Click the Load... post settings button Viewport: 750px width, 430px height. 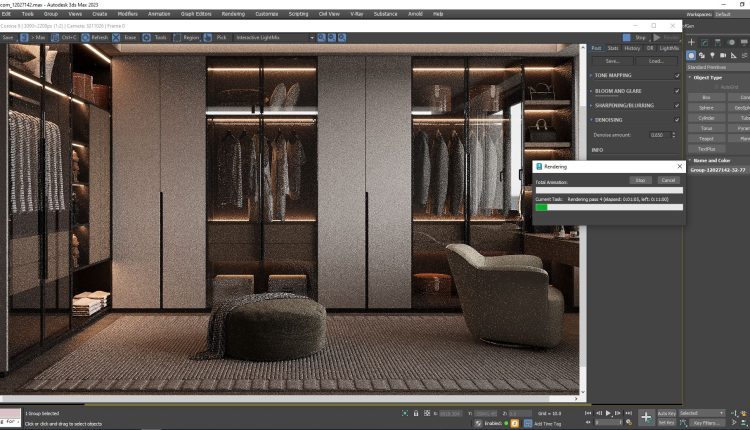point(656,61)
